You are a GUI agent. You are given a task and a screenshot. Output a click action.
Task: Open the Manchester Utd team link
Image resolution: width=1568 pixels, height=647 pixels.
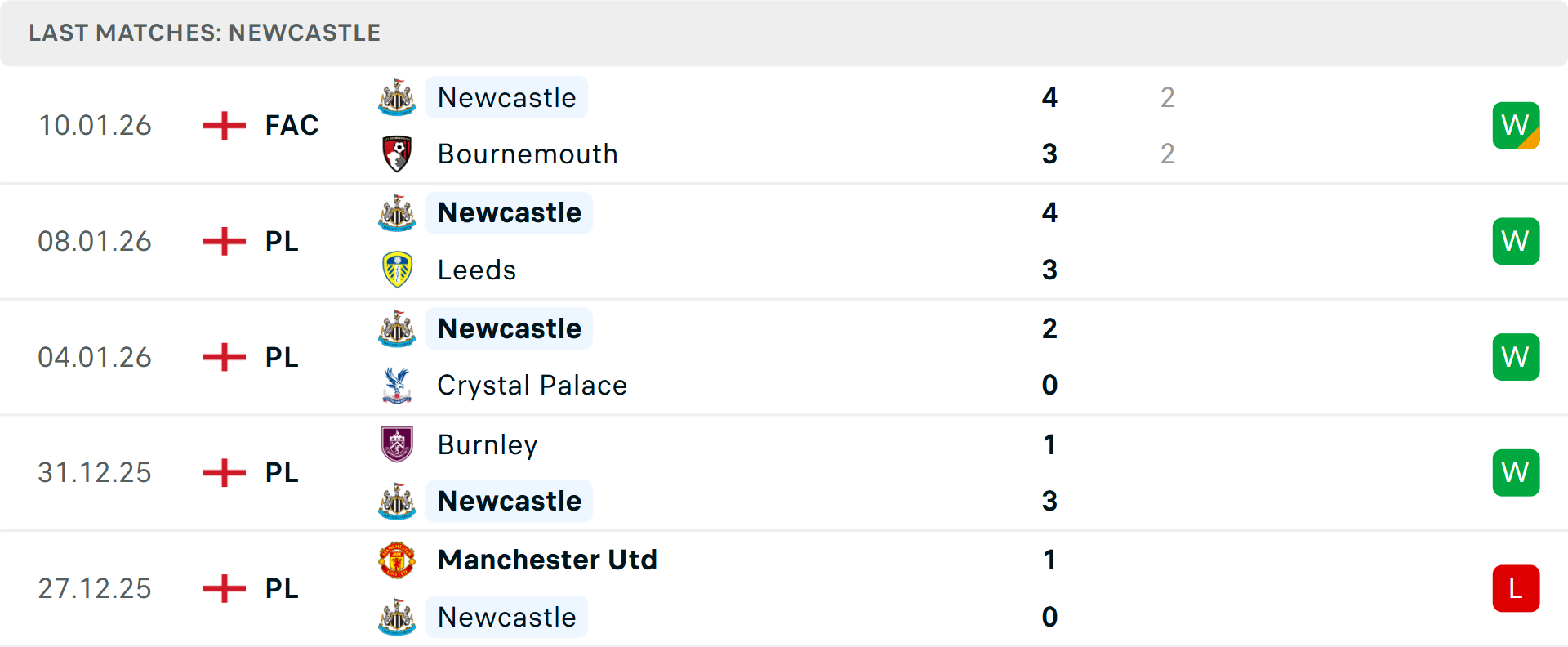pyautogui.click(x=547, y=560)
